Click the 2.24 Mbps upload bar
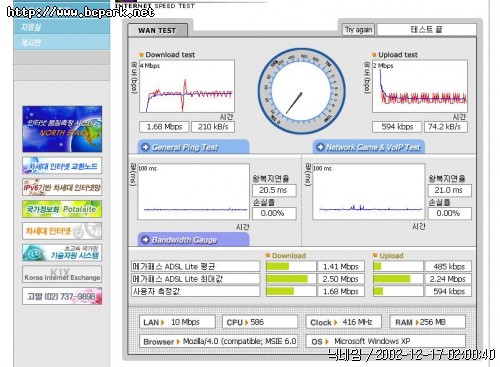Image resolution: width=500 pixels, height=367 pixels. (398, 279)
